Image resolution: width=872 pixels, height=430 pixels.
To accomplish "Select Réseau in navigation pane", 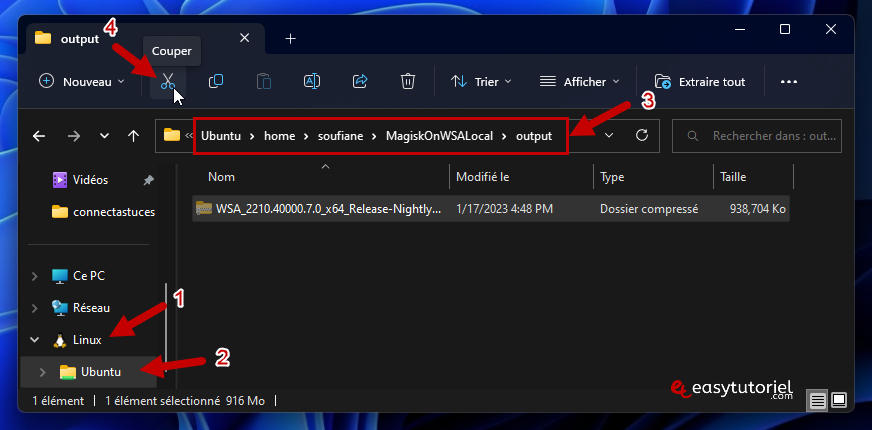I will pos(91,308).
